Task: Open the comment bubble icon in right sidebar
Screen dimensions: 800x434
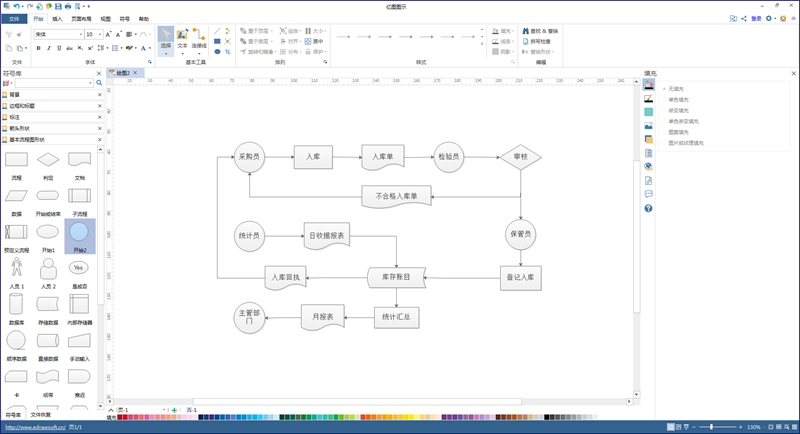Action: pos(648,194)
